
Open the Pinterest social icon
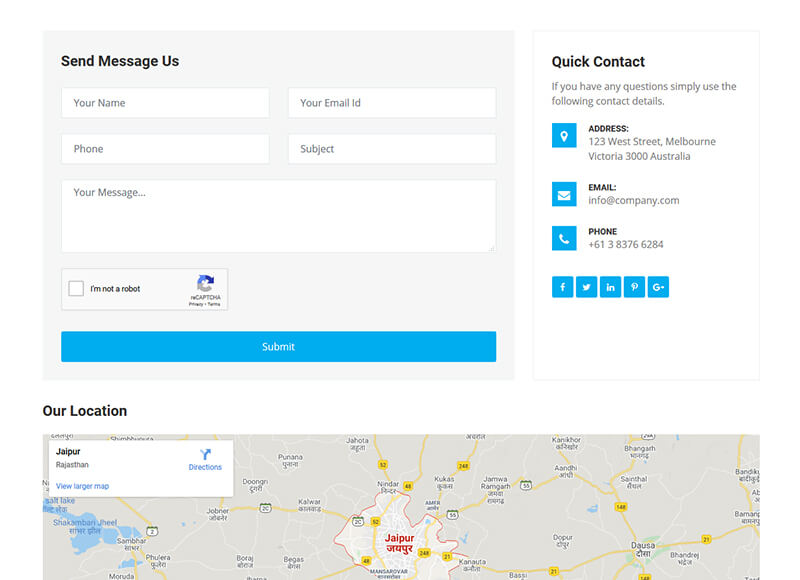634,287
